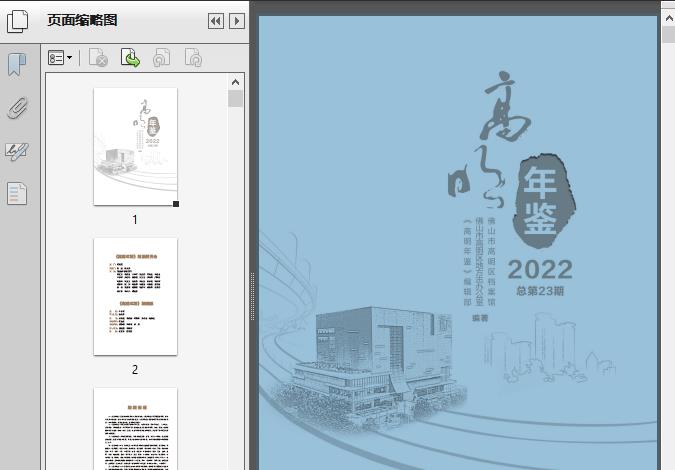Click the thumbnail panel scroll-up arrow
Image resolution: width=675 pixels, height=470 pixels.
[235, 82]
